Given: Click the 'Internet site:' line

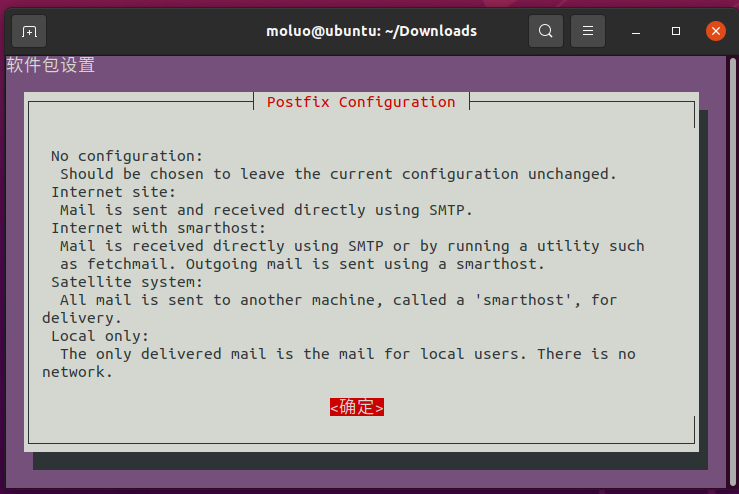Looking at the screenshot, I should pos(113,192).
